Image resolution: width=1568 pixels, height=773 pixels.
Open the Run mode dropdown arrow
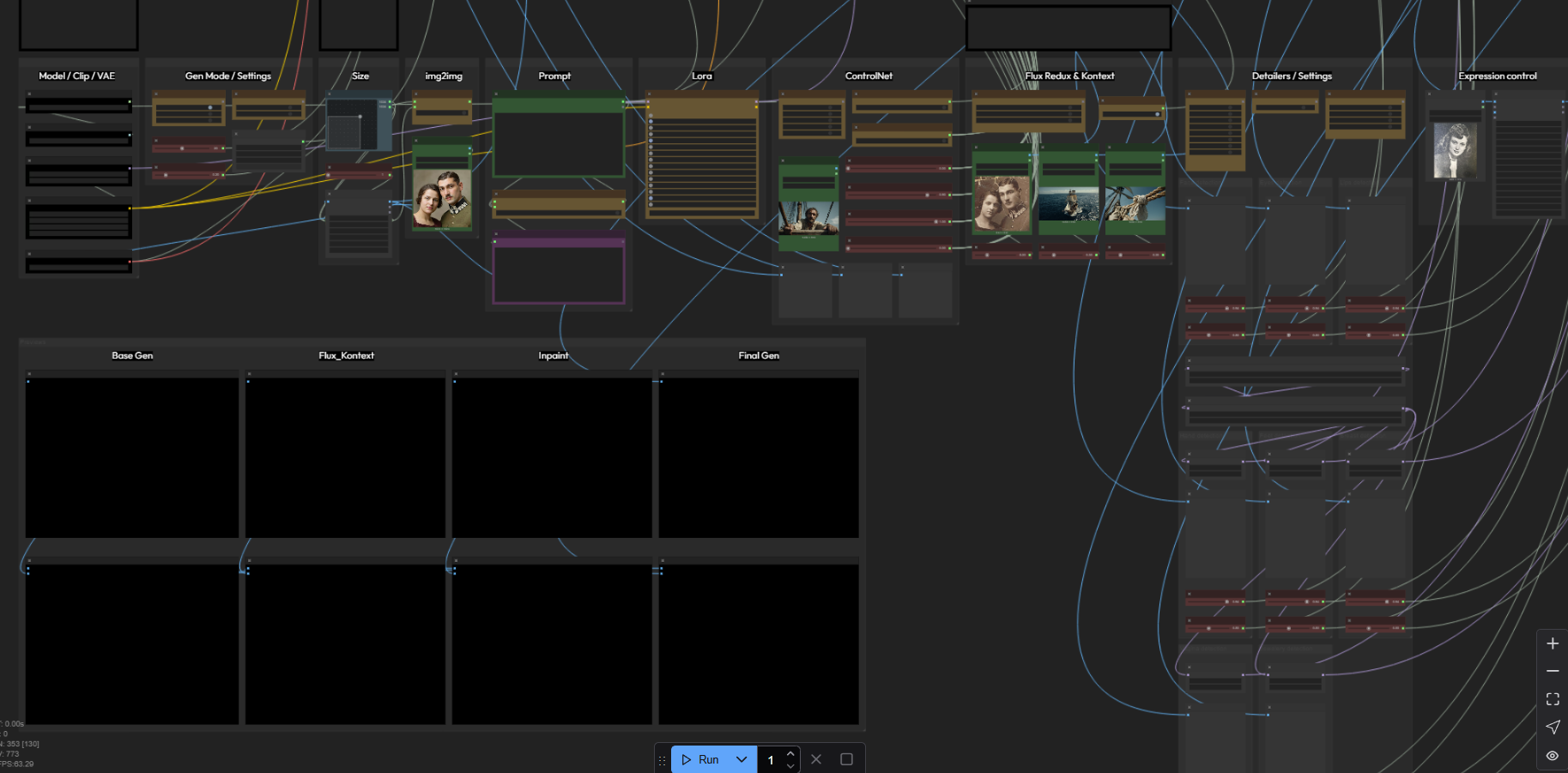(x=742, y=759)
